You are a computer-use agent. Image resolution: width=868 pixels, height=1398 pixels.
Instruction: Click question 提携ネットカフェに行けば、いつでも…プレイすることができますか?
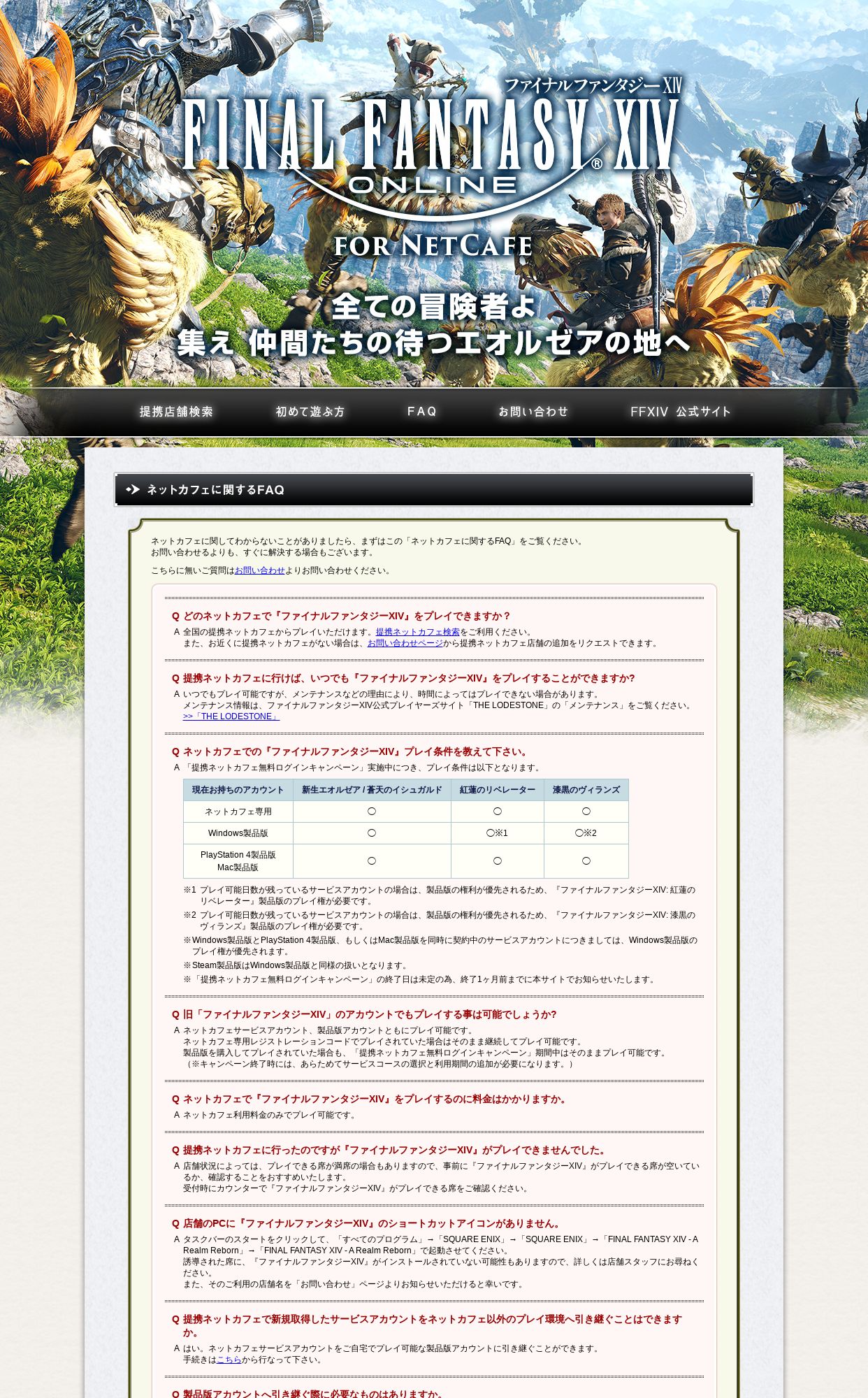[x=409, y=678]
